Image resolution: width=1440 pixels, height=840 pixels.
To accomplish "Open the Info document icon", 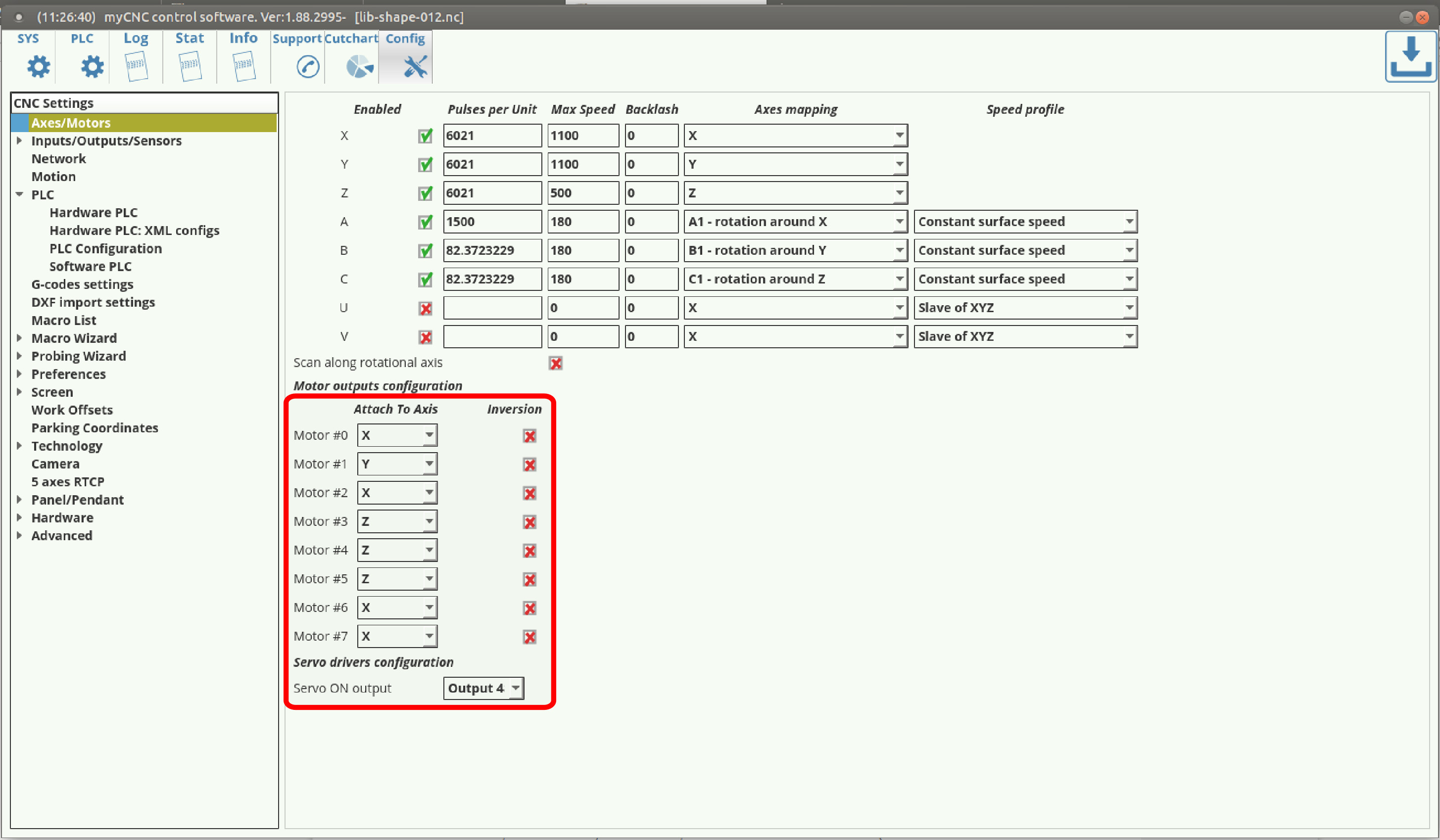I will (x=243, y=67).
